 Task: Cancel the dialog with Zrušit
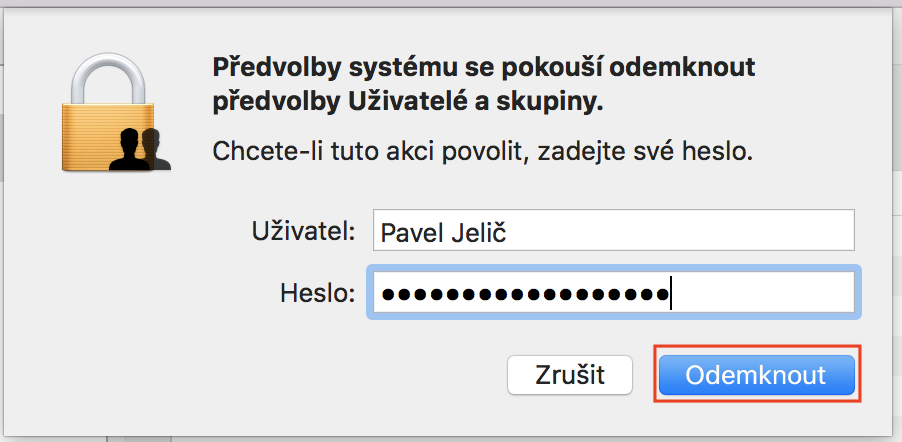pos(570,375)
